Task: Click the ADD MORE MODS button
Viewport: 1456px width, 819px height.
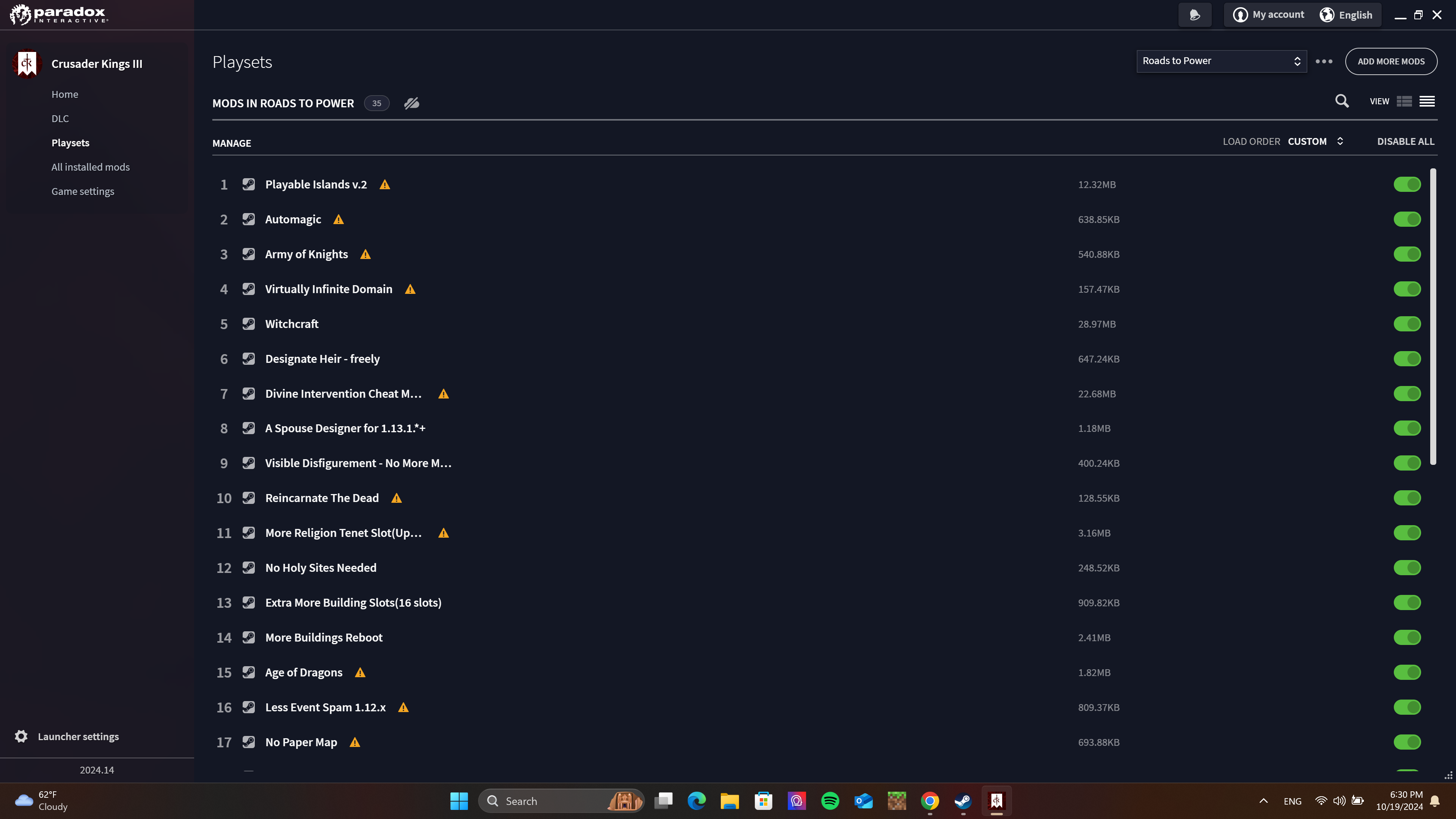Action: (x=1391, y=61)
